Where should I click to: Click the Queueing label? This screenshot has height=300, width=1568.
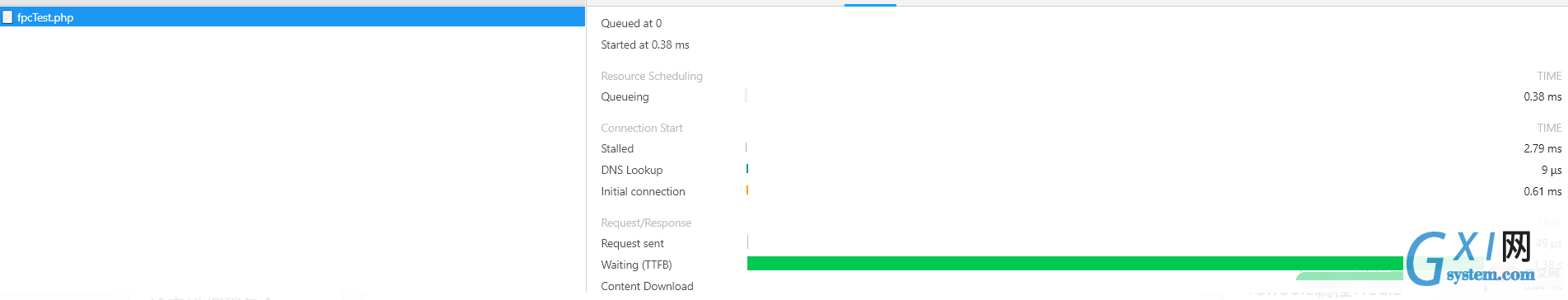(625, 96)
